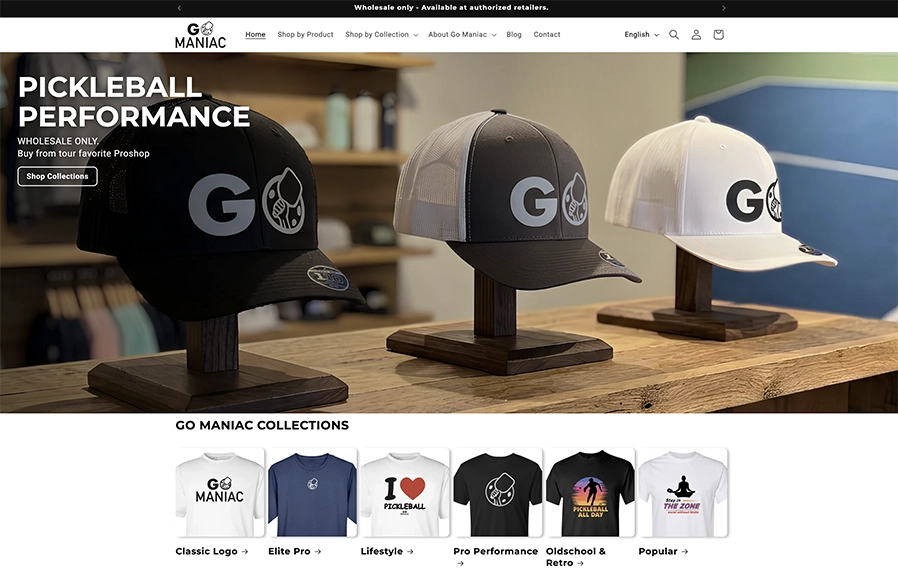Click the GO MANIAC COLLECTIONS heading

[x=262, y=425]
